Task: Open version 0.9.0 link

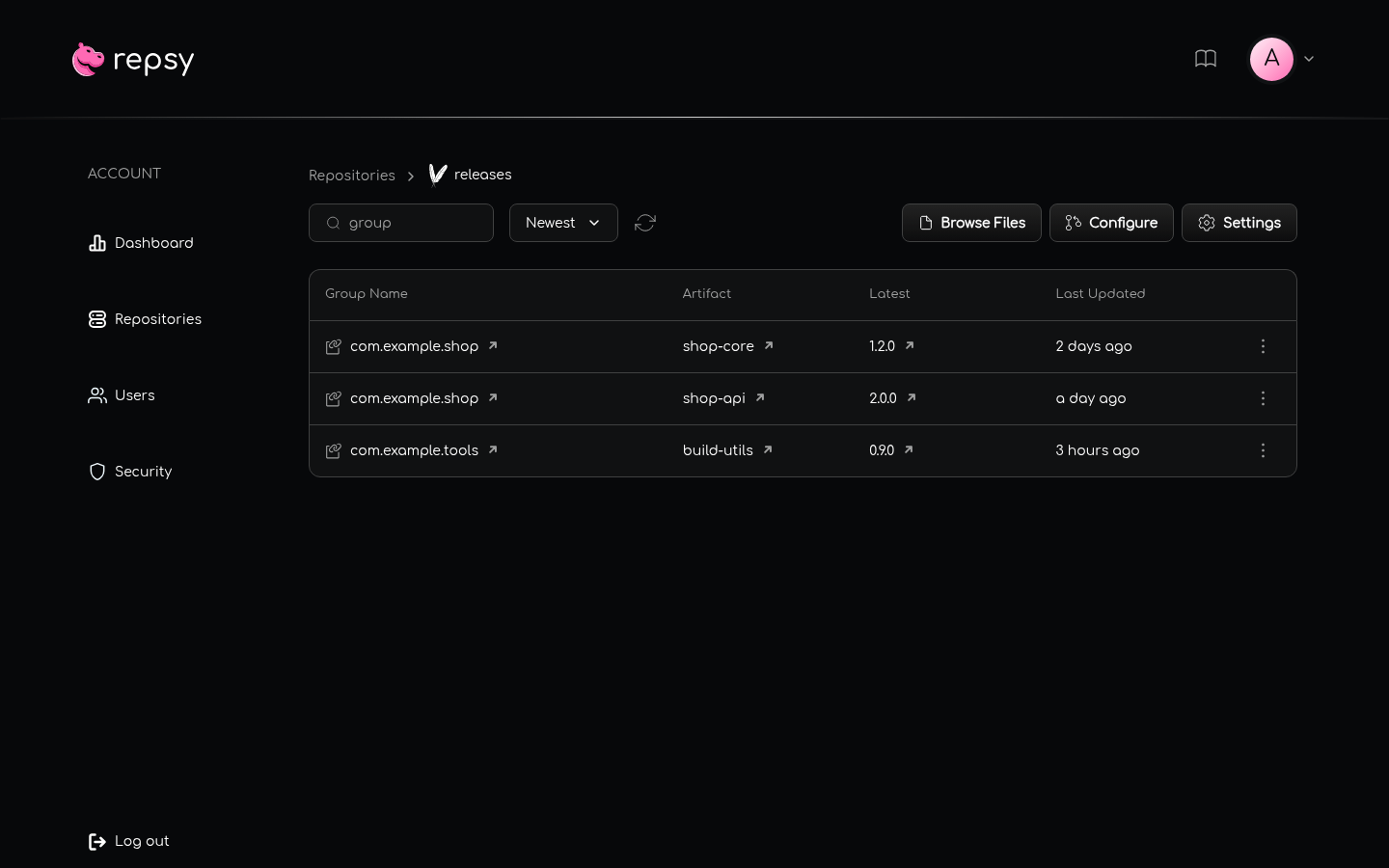Action: pos(891,450)
